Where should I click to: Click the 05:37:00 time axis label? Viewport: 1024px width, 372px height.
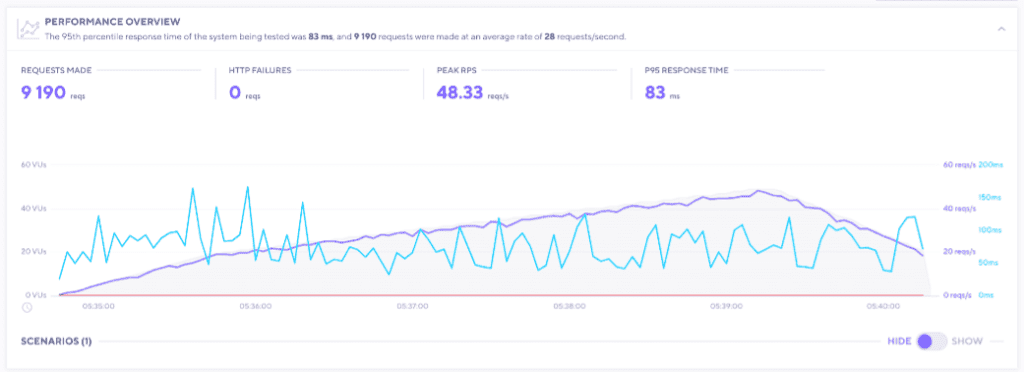(x=413, y=305)
